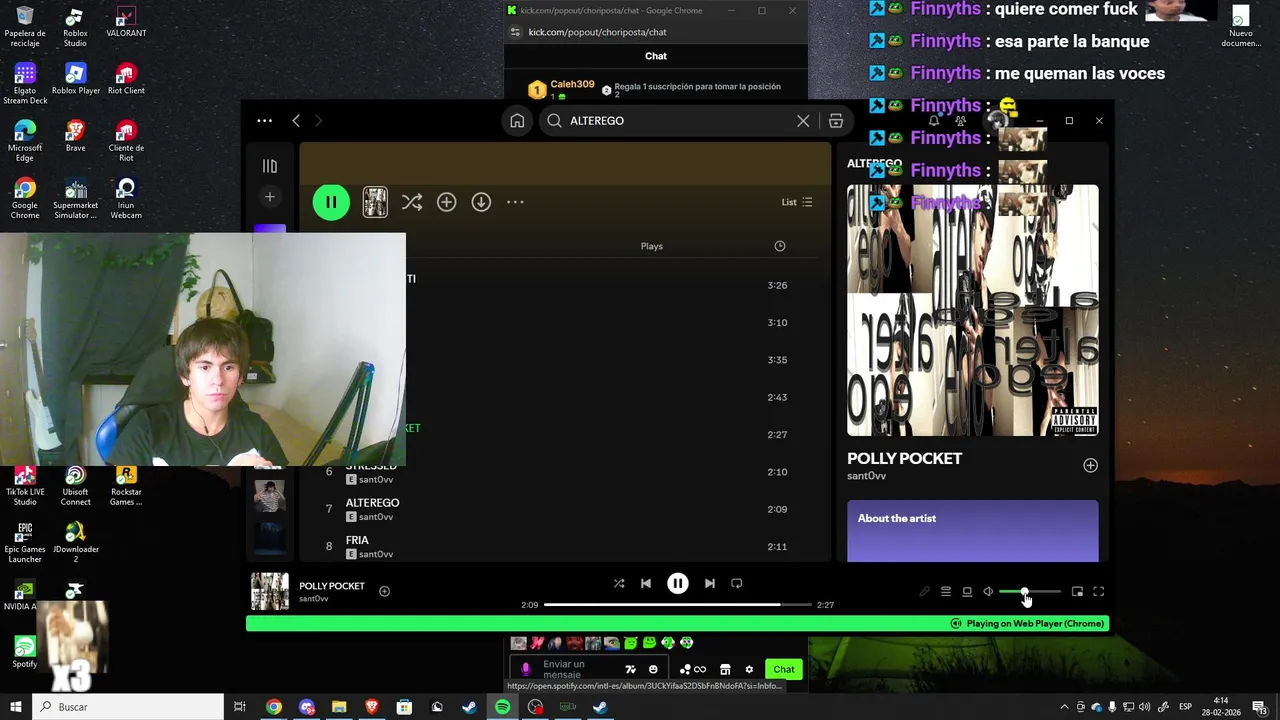This screenshot has width=1280, height=720.
Task: Open Kick chat settings gear
Action: [749, 670]
